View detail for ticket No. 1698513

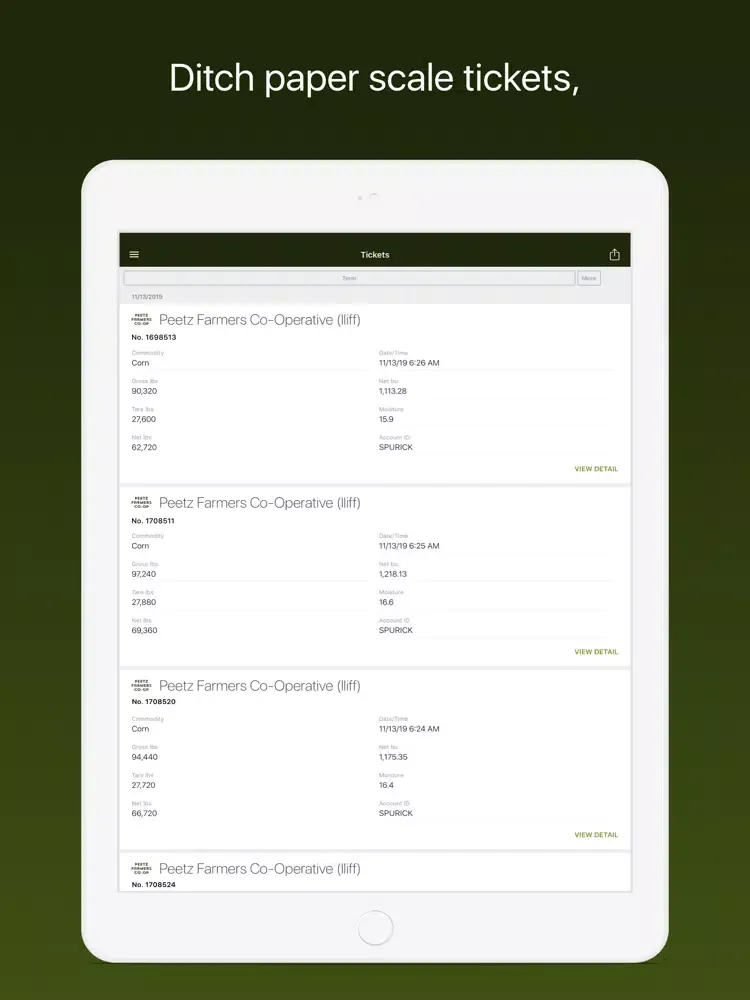coord(596,469)
